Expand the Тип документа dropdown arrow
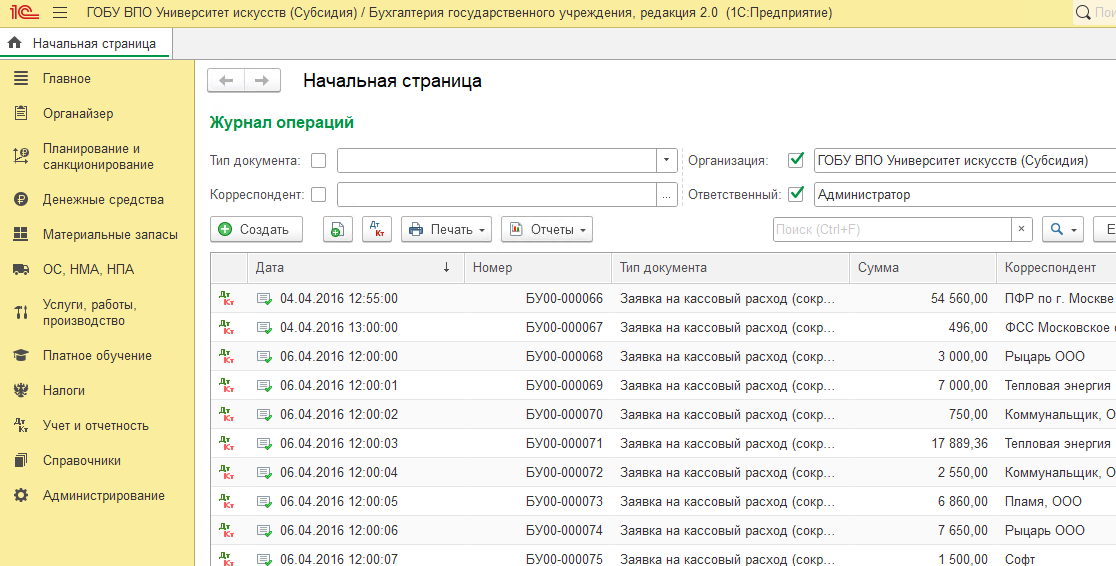1116x566 pixels. [x=666, y=160]
